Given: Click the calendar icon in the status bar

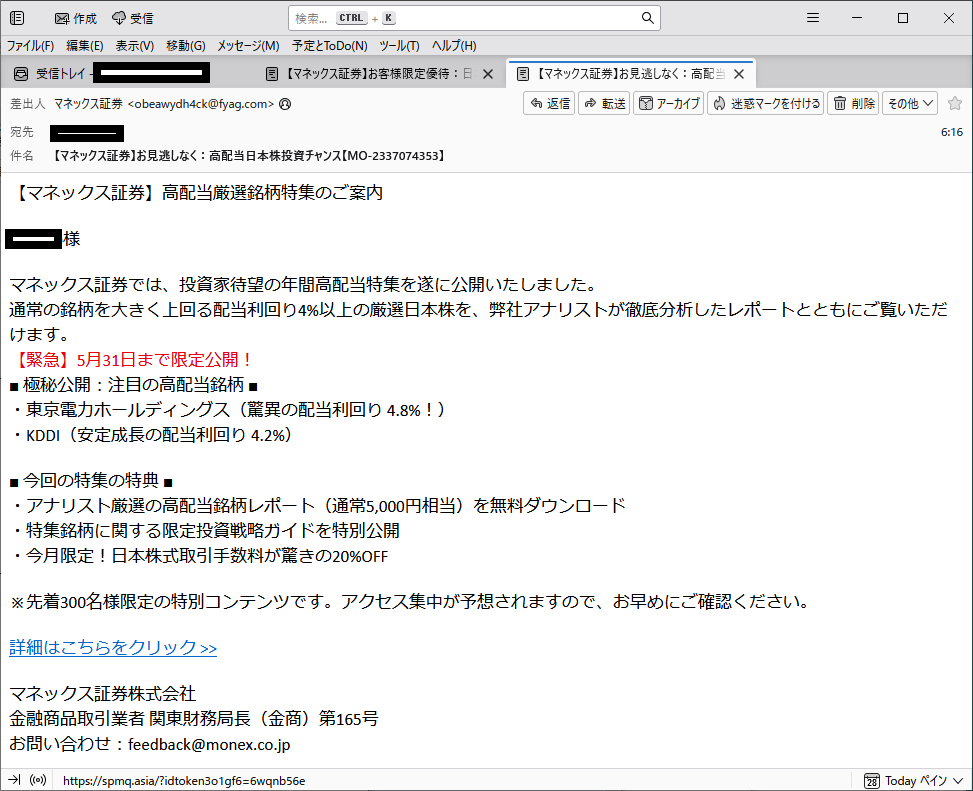Looking at the screenshot, I should 872,780.
